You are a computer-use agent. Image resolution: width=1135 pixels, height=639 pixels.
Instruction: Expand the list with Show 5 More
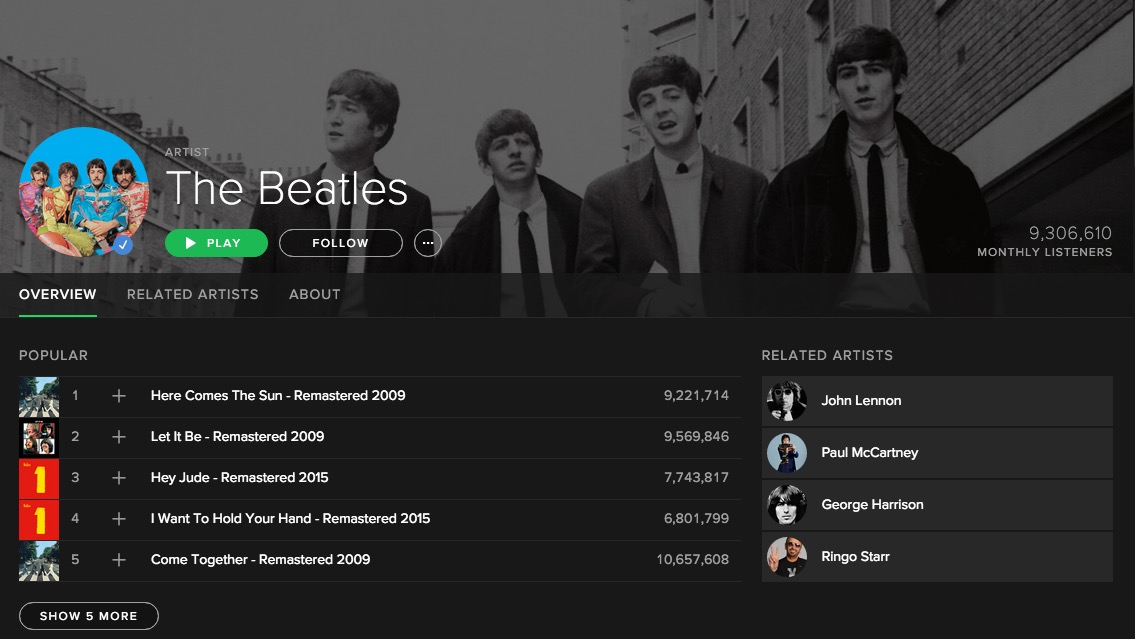tap(88, 616)
